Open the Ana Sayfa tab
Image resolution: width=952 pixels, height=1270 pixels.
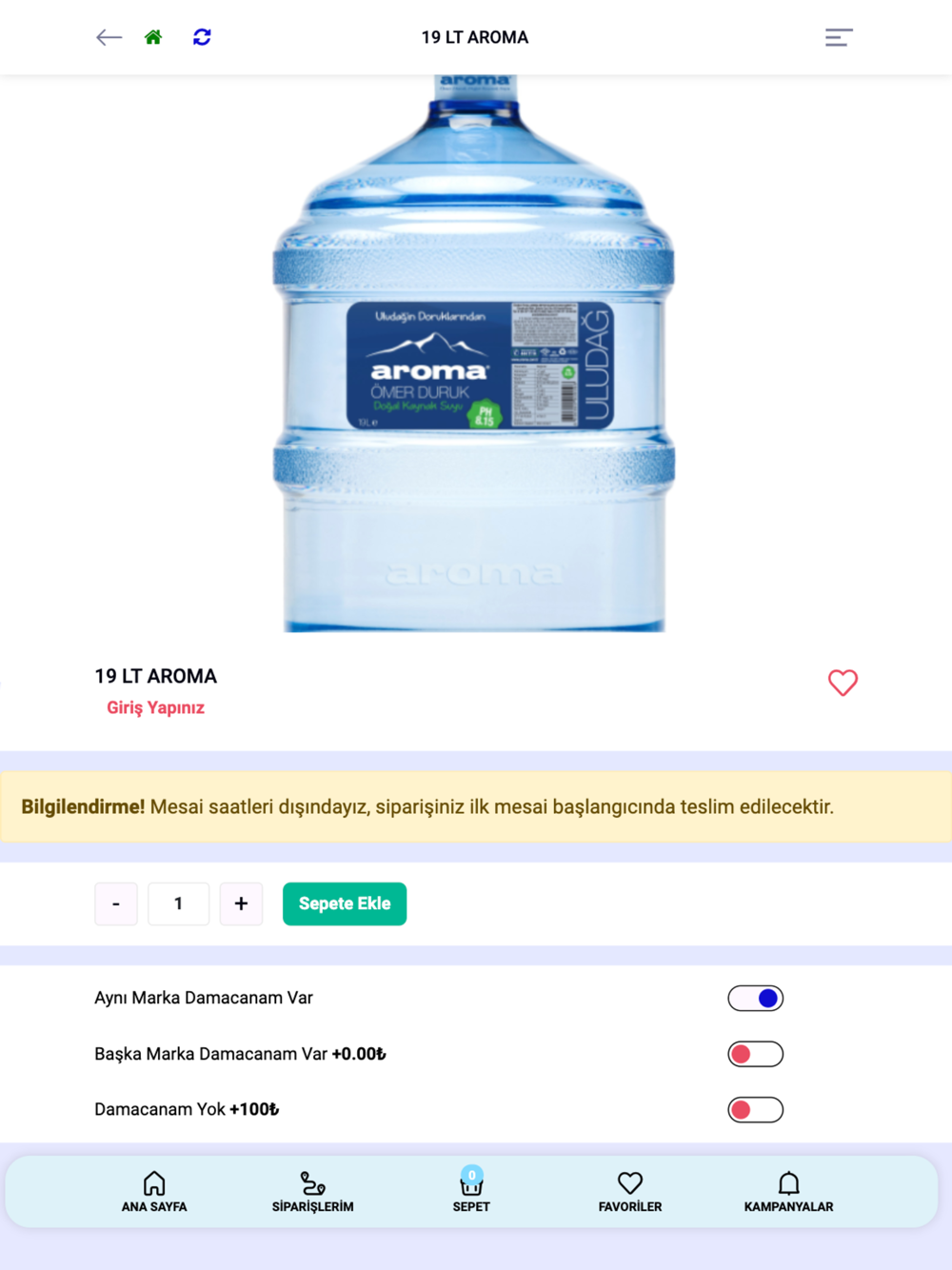154,1192
